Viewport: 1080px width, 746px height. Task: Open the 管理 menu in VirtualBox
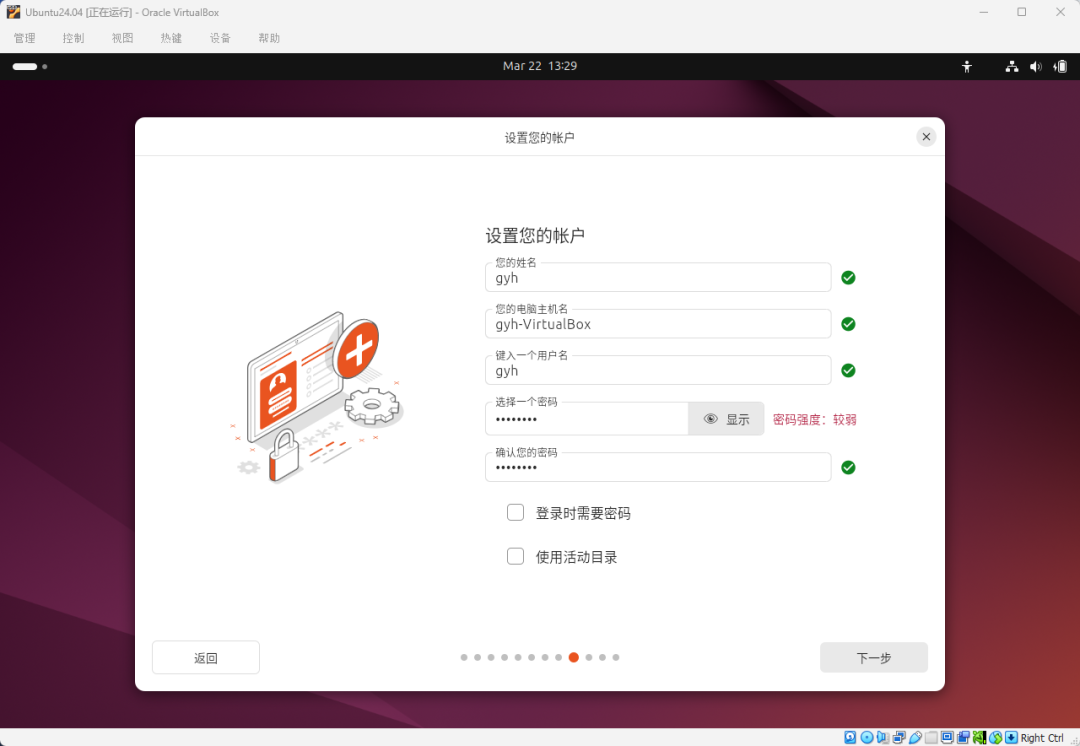24,37
